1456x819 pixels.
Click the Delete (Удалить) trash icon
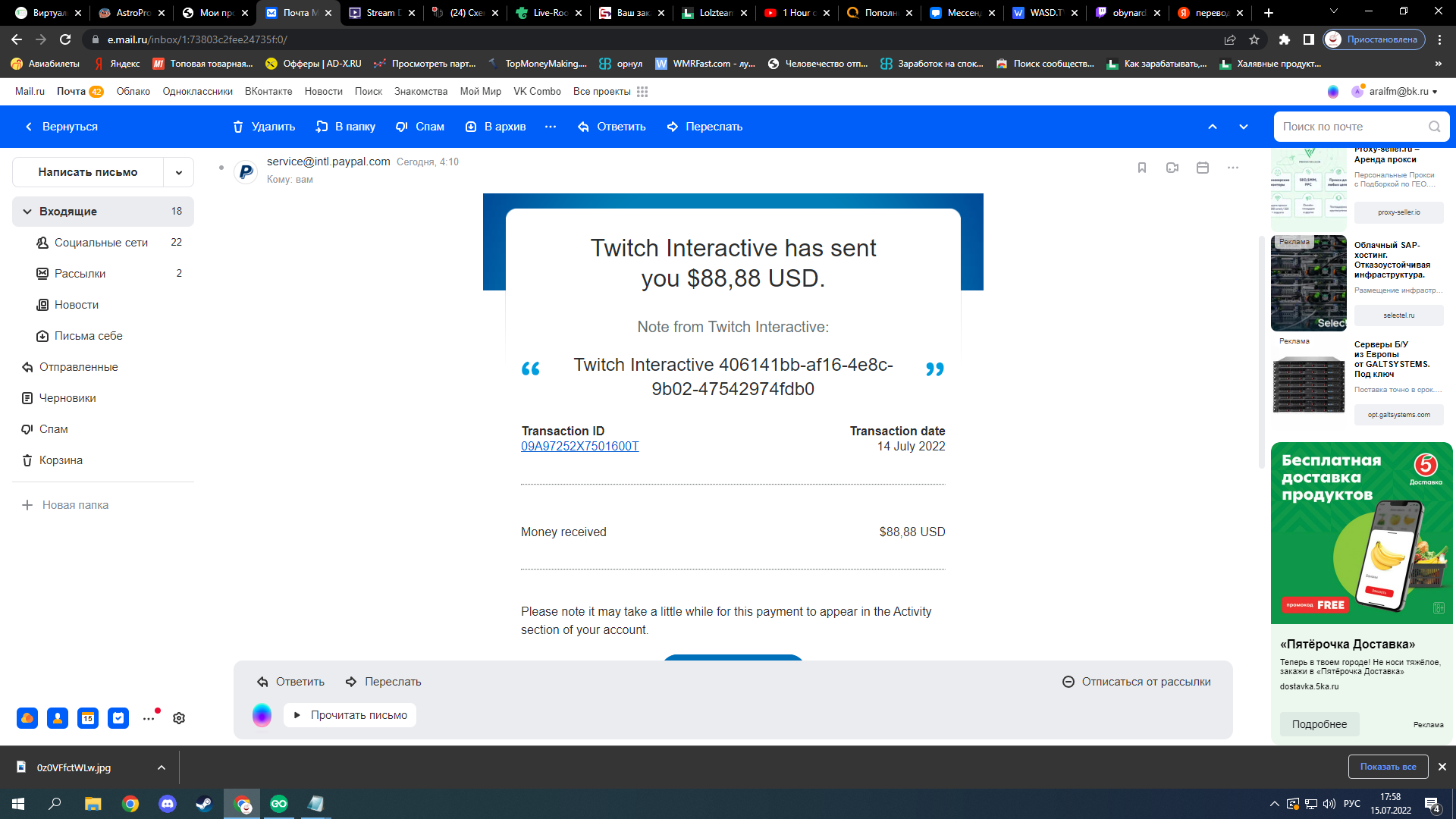(x=238, y=127)
